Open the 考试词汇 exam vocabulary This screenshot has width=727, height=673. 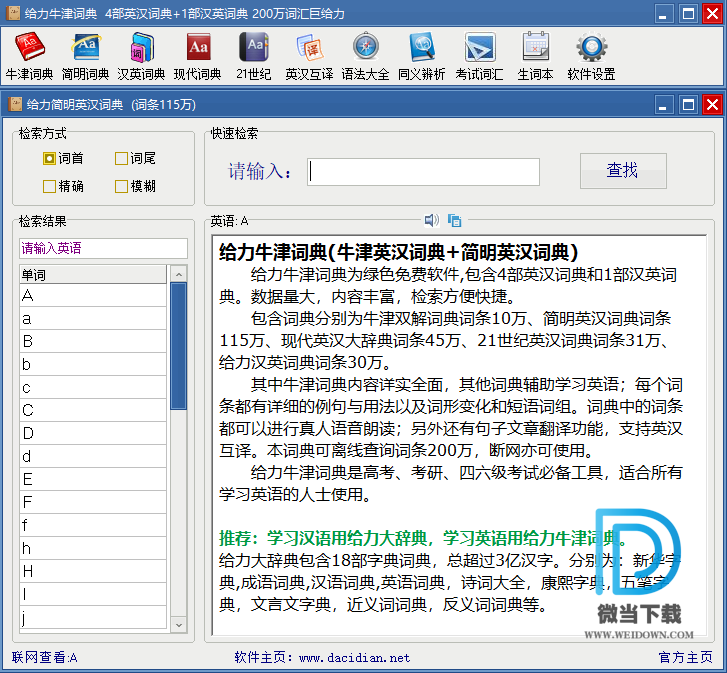tap(479, 56)
